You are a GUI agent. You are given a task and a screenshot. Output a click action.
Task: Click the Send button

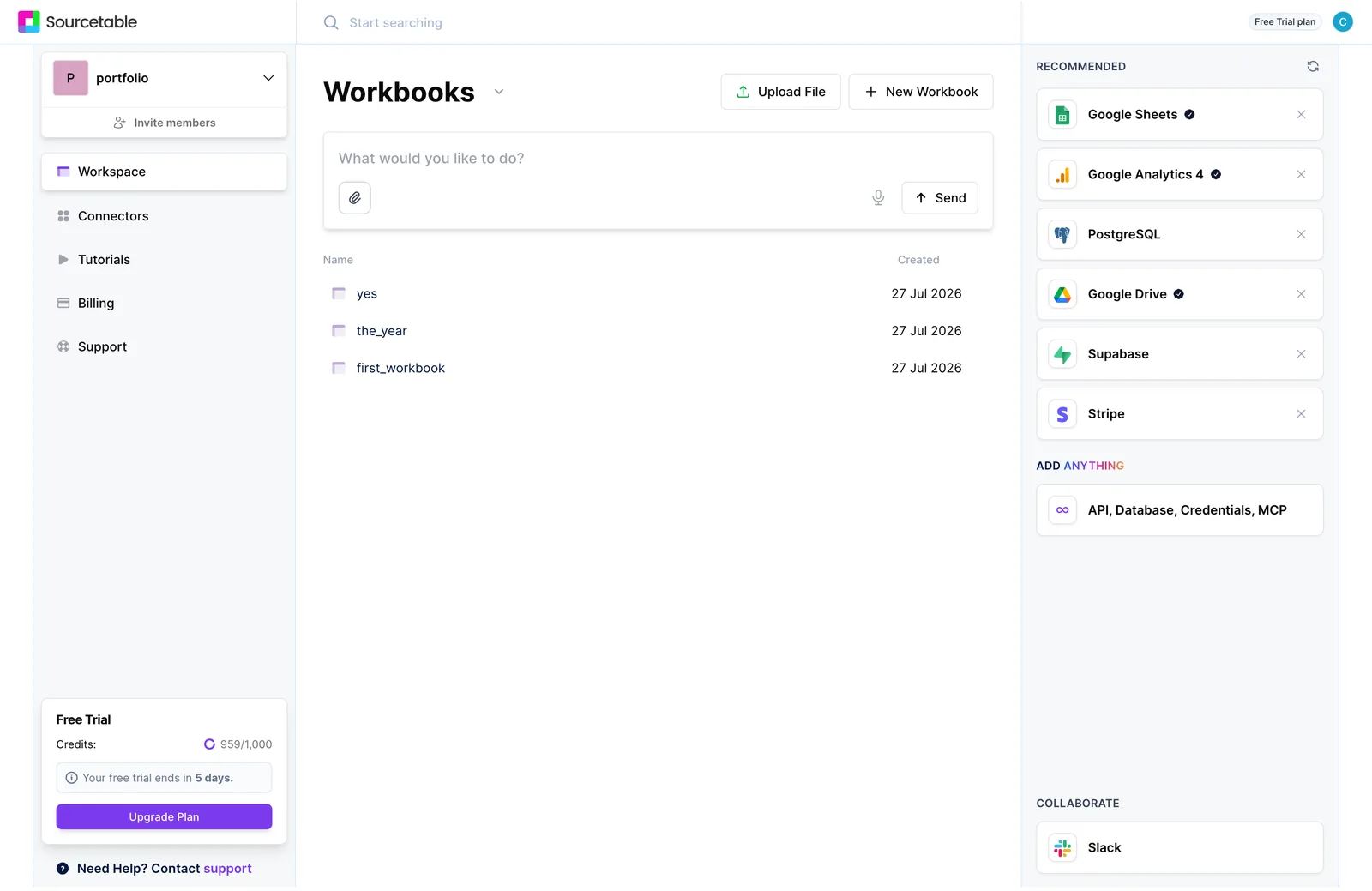[x=940, y=198]
